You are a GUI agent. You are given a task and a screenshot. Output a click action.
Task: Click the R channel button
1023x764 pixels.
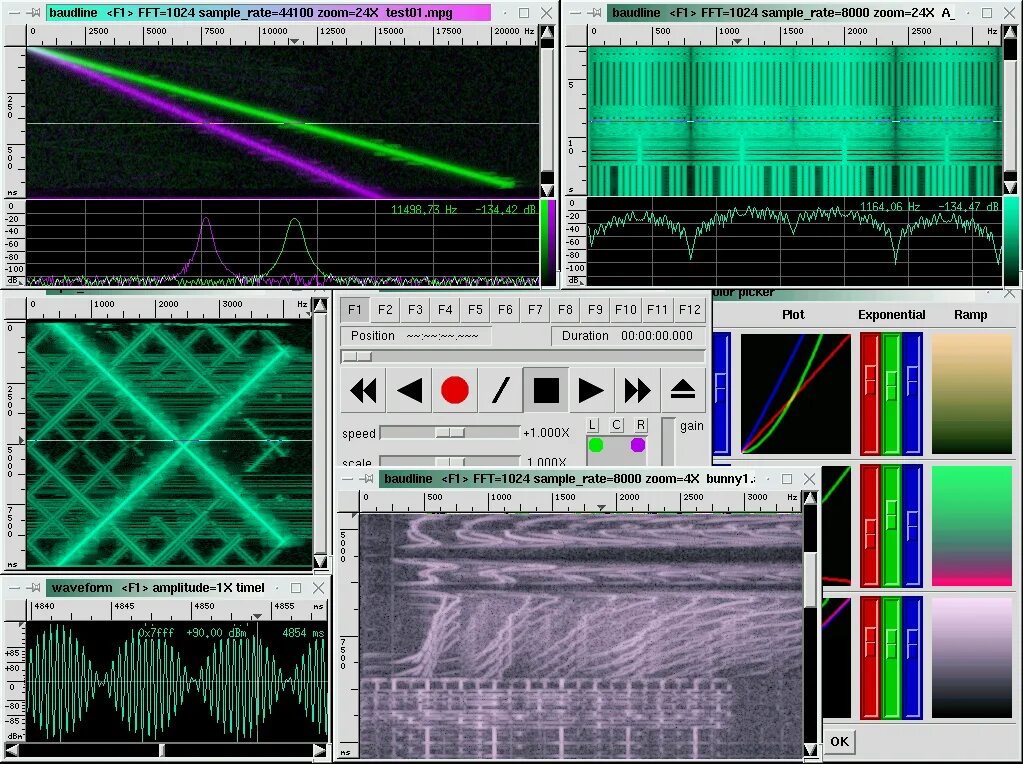click(x=641, y=425)
